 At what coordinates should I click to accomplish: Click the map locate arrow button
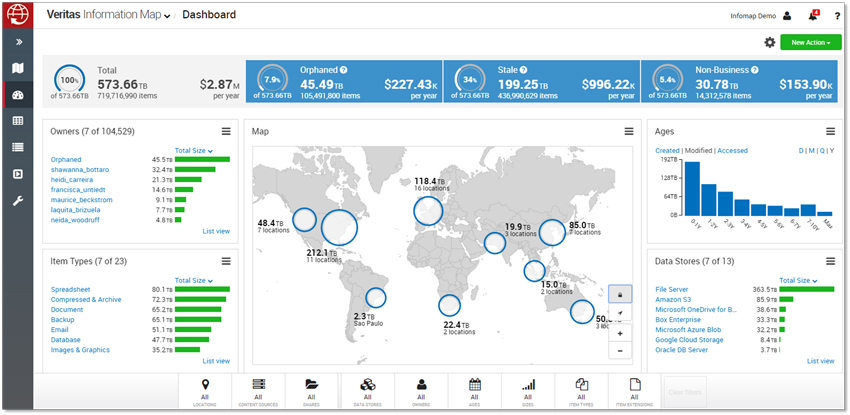pyautogui.click(x=620, y=313)
